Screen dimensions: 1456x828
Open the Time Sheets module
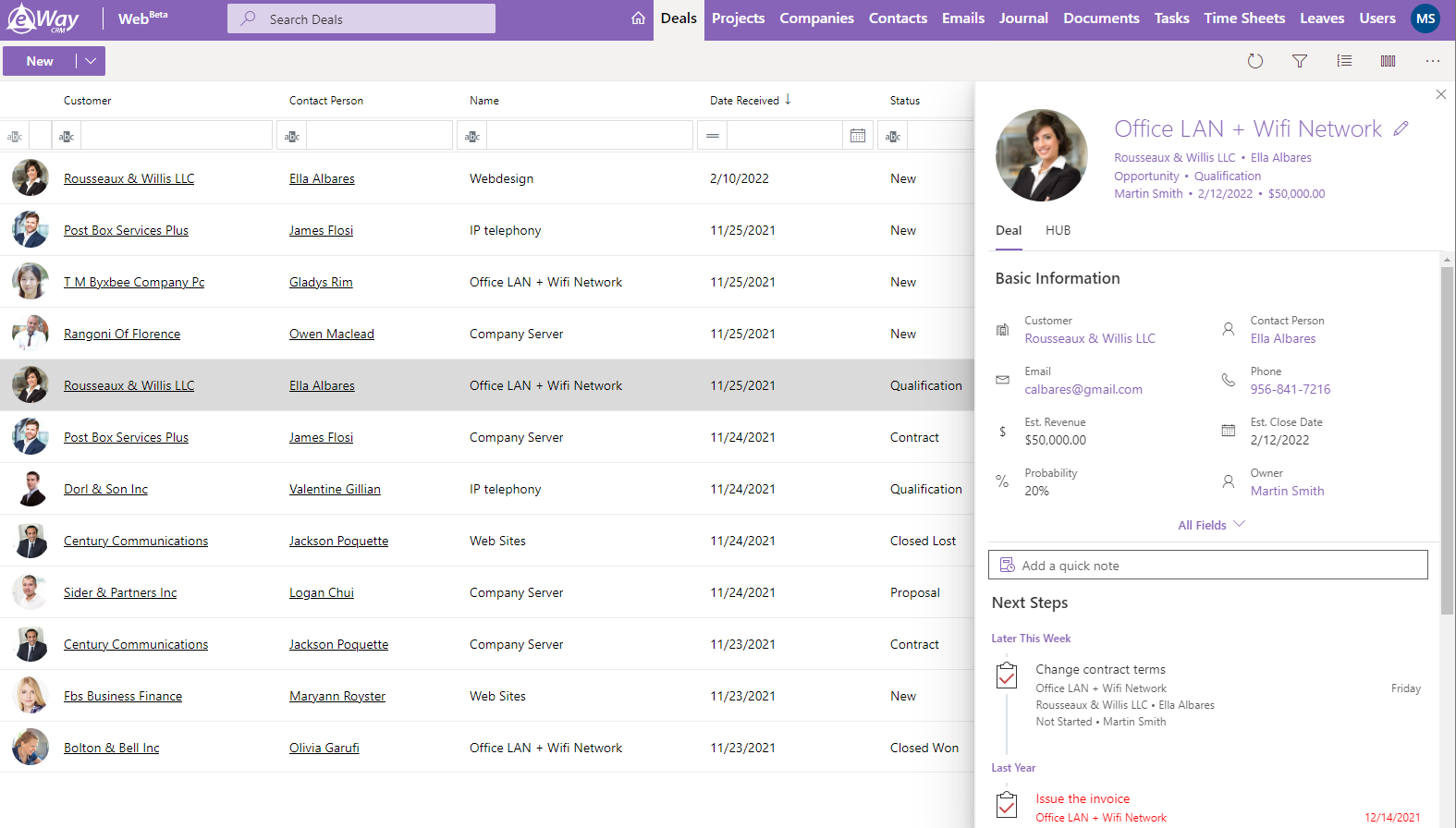coord(1244,18)
